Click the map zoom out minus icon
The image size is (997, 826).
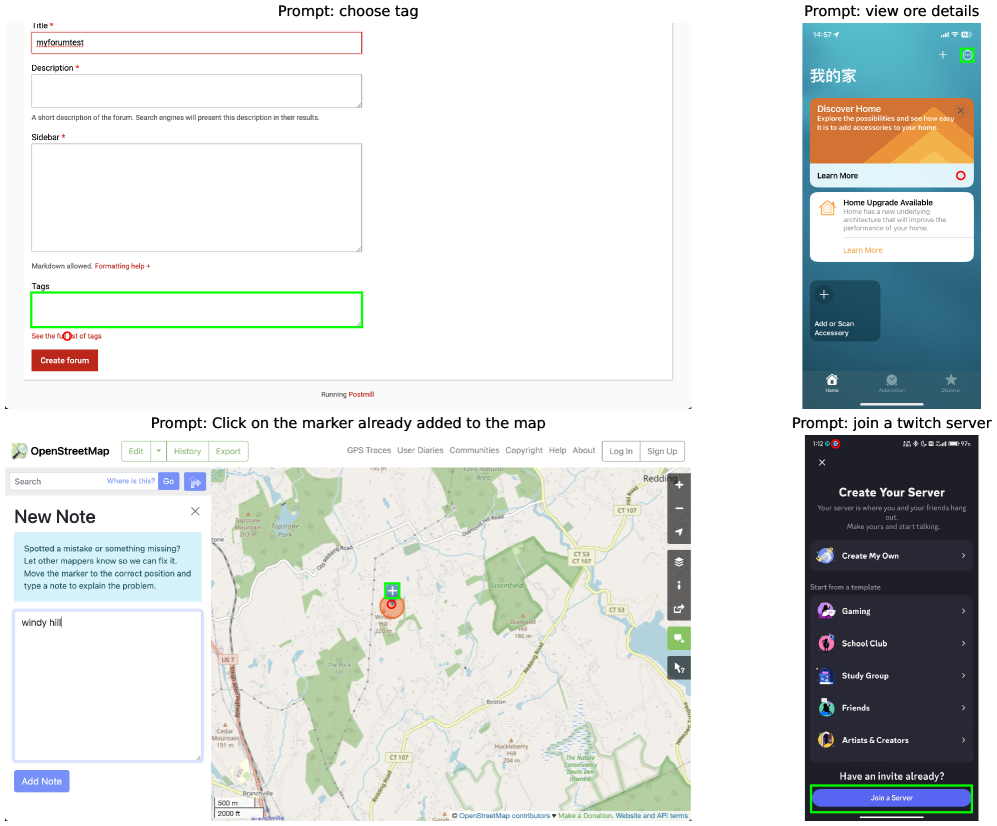[x=678, y=509]
